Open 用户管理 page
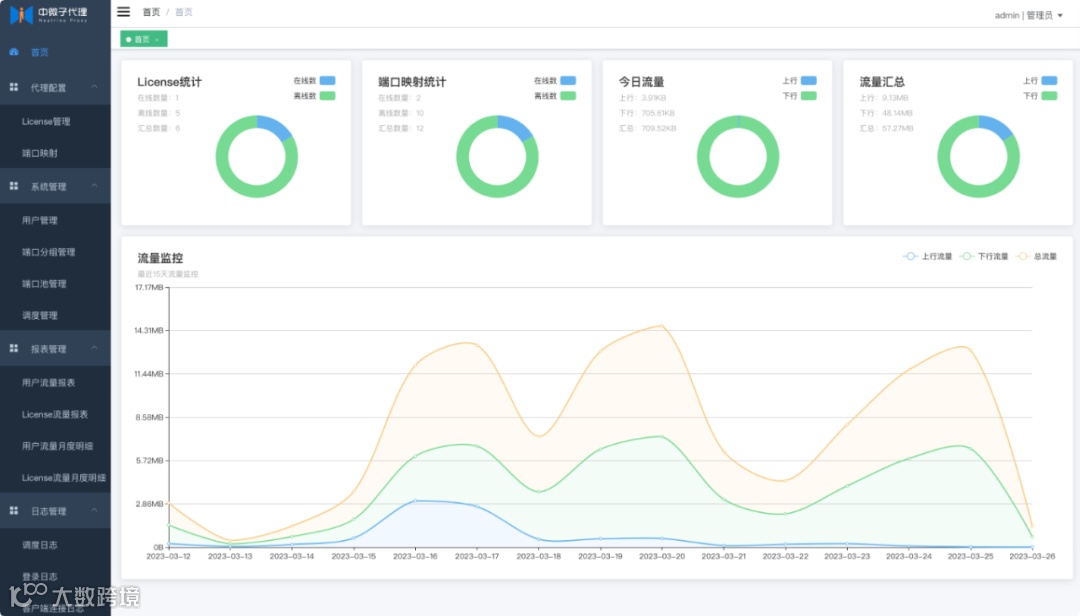Image resolution: width=1080 pixels, height=616 pixels. tap(55, 220)
